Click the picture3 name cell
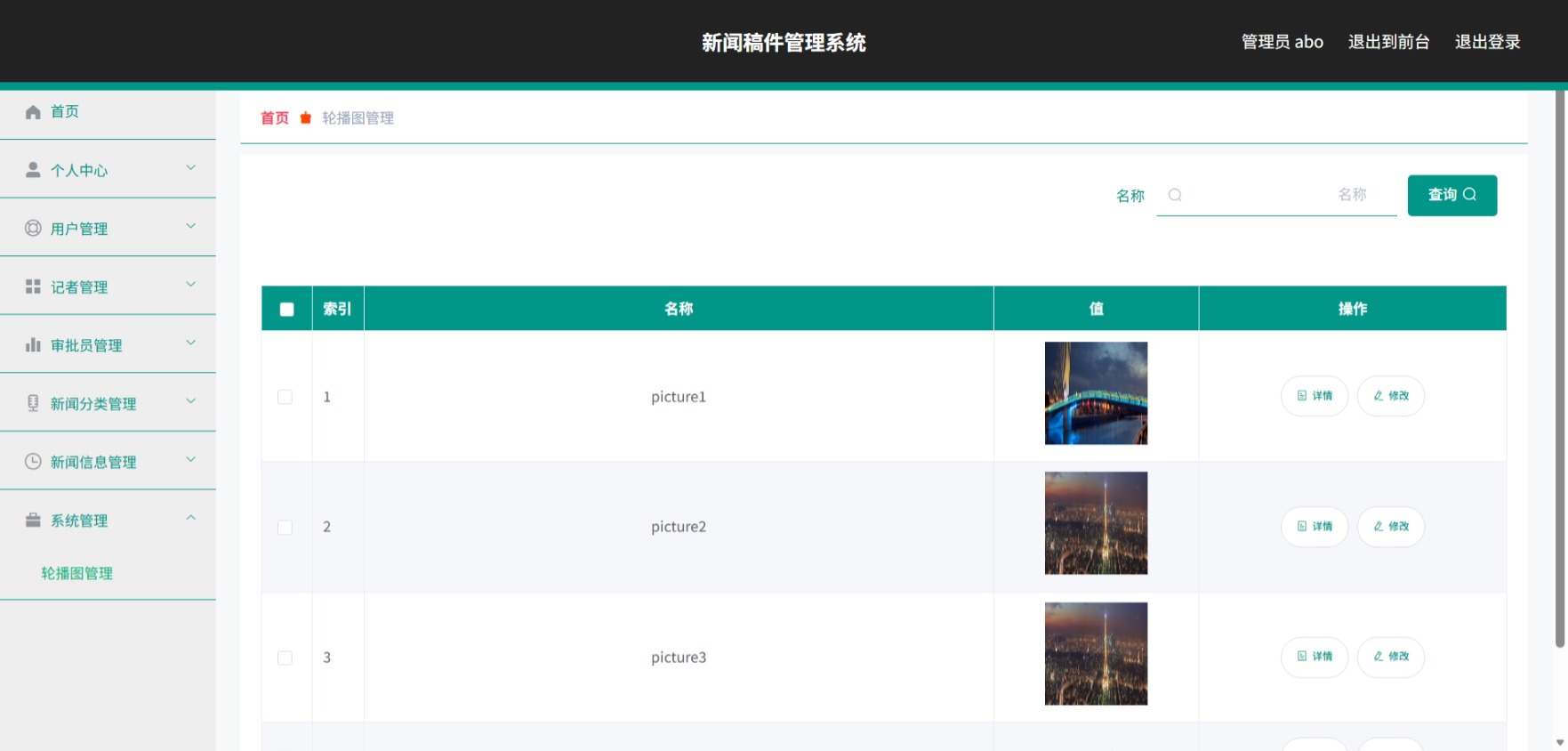Viewport: 1568px width, 751px height. (x=679, y=658)
